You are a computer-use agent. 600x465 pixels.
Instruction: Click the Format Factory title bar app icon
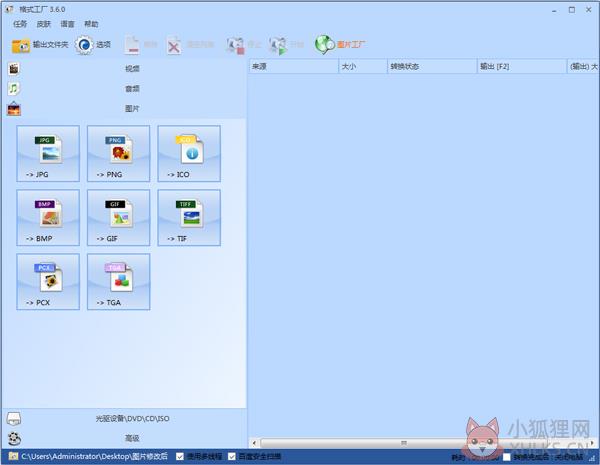(x=9, y=9)
